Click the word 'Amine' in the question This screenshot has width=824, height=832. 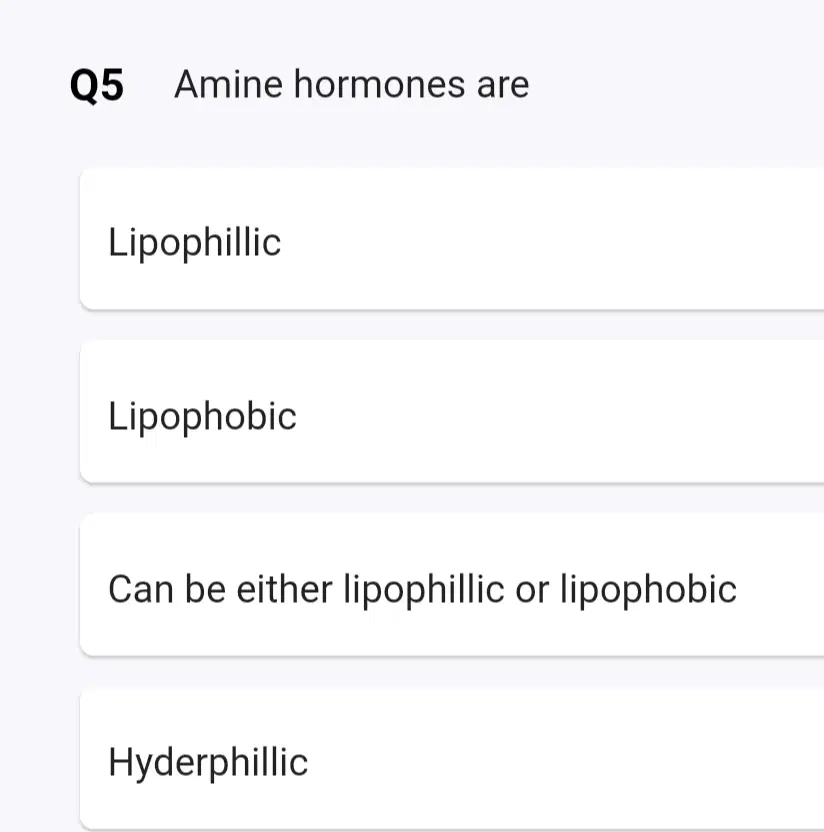pyautogui.click(x=228, y=84)
